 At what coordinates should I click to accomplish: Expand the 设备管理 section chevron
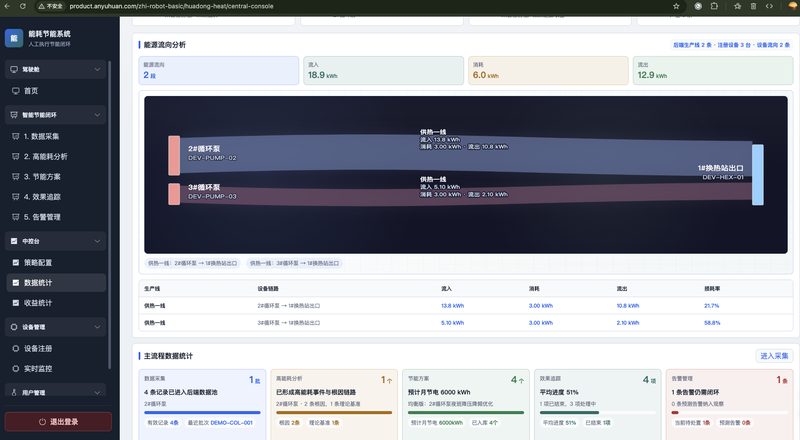point(97,327)
